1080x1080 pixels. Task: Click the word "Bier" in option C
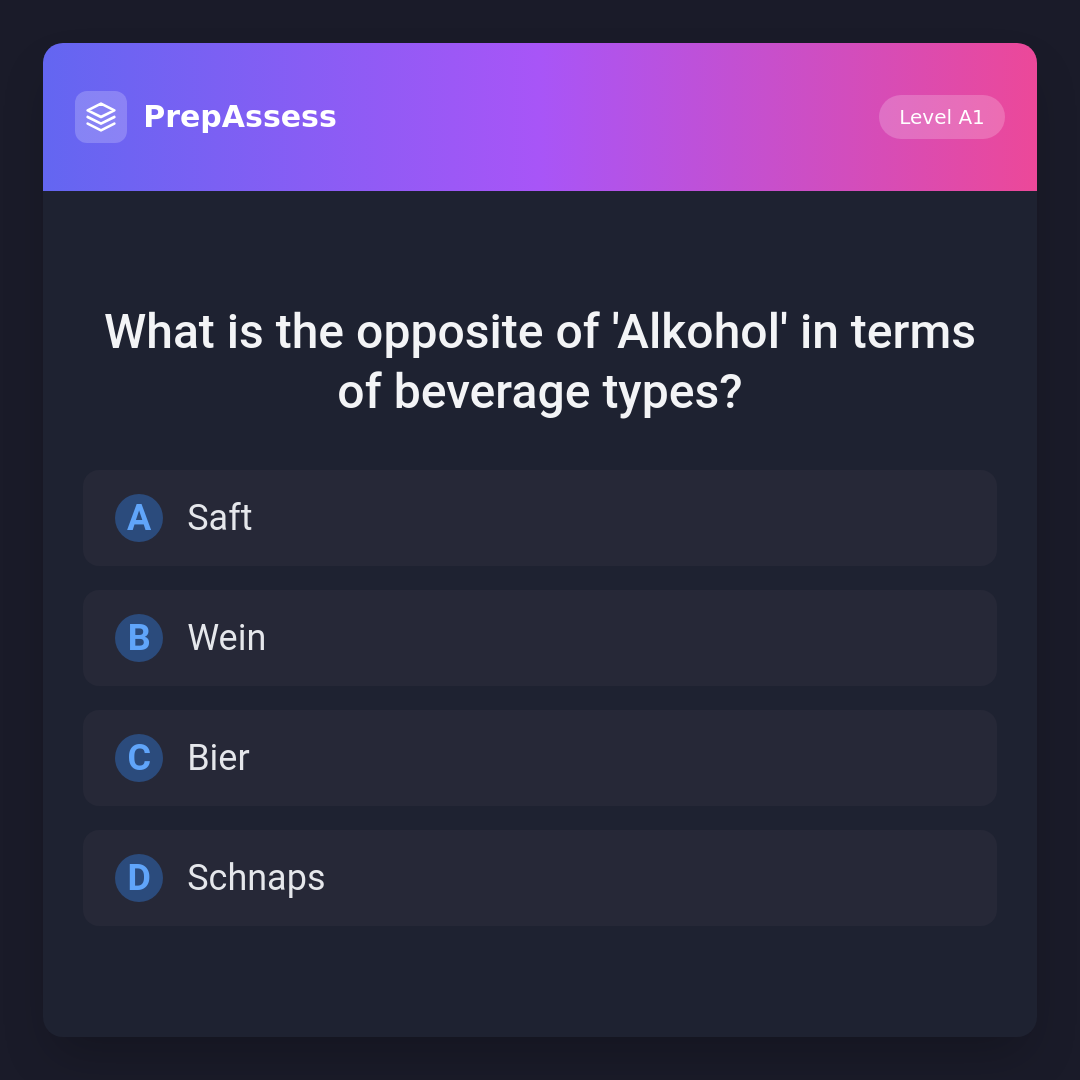pos(219,758)
